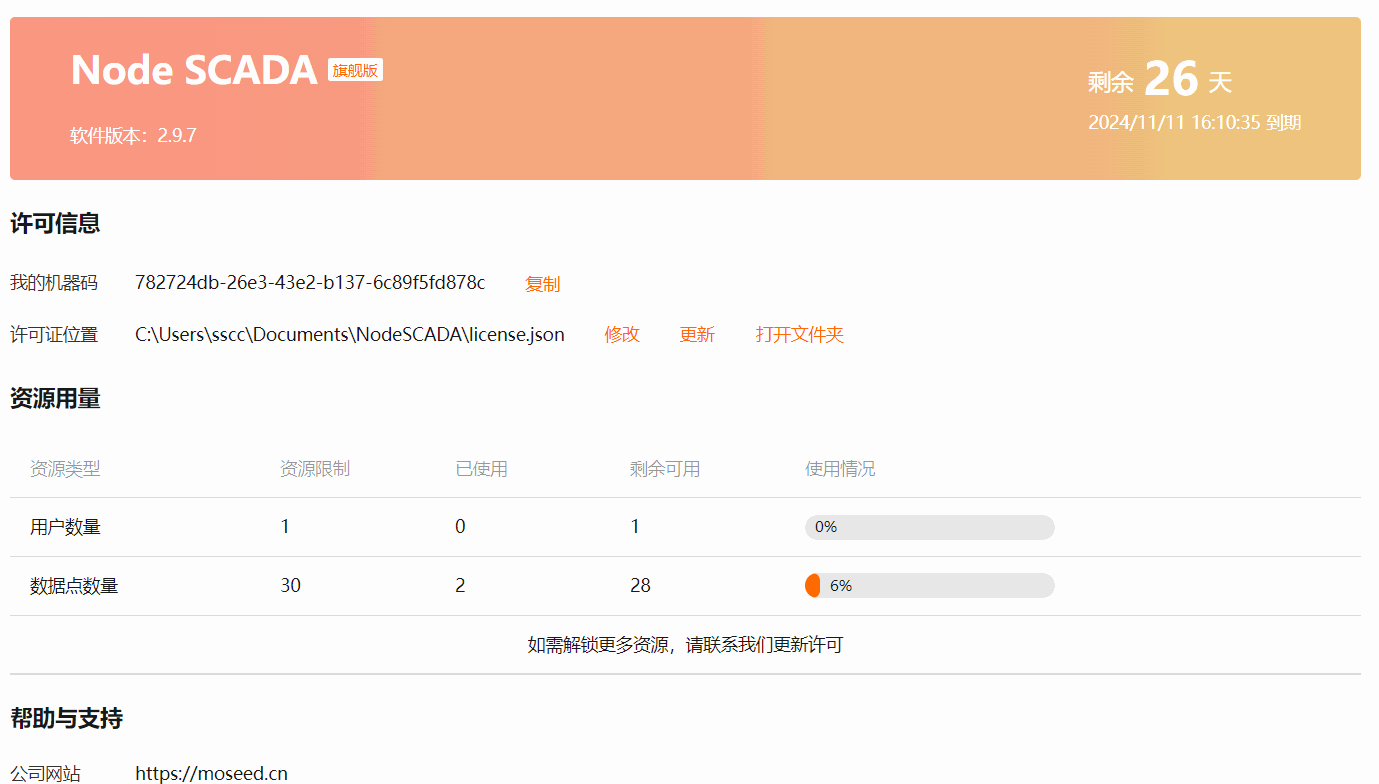This screenshot has height=784, width=1379.
Task: Click the 软件版本: 2.9.7 text
Action: [x=133, y=135]
